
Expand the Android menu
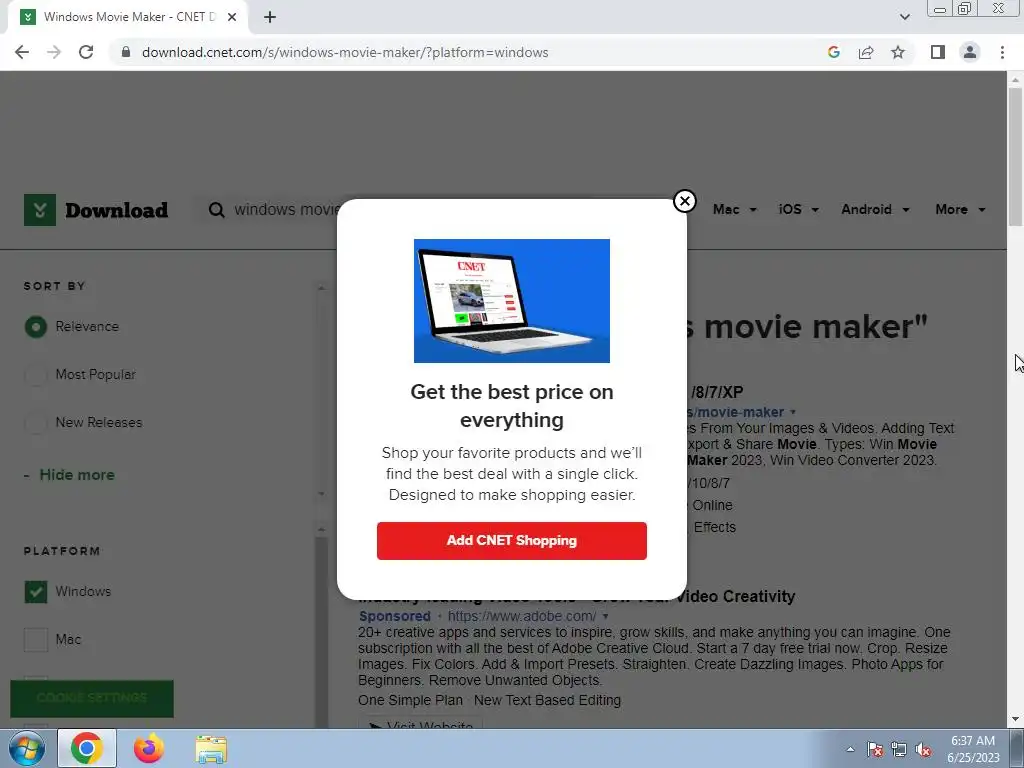(875, 210)
